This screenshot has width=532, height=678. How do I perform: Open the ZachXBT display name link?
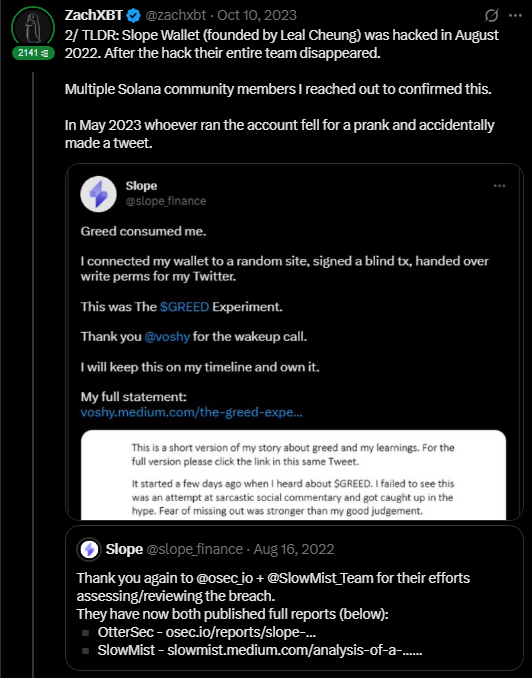click(94, 15)
